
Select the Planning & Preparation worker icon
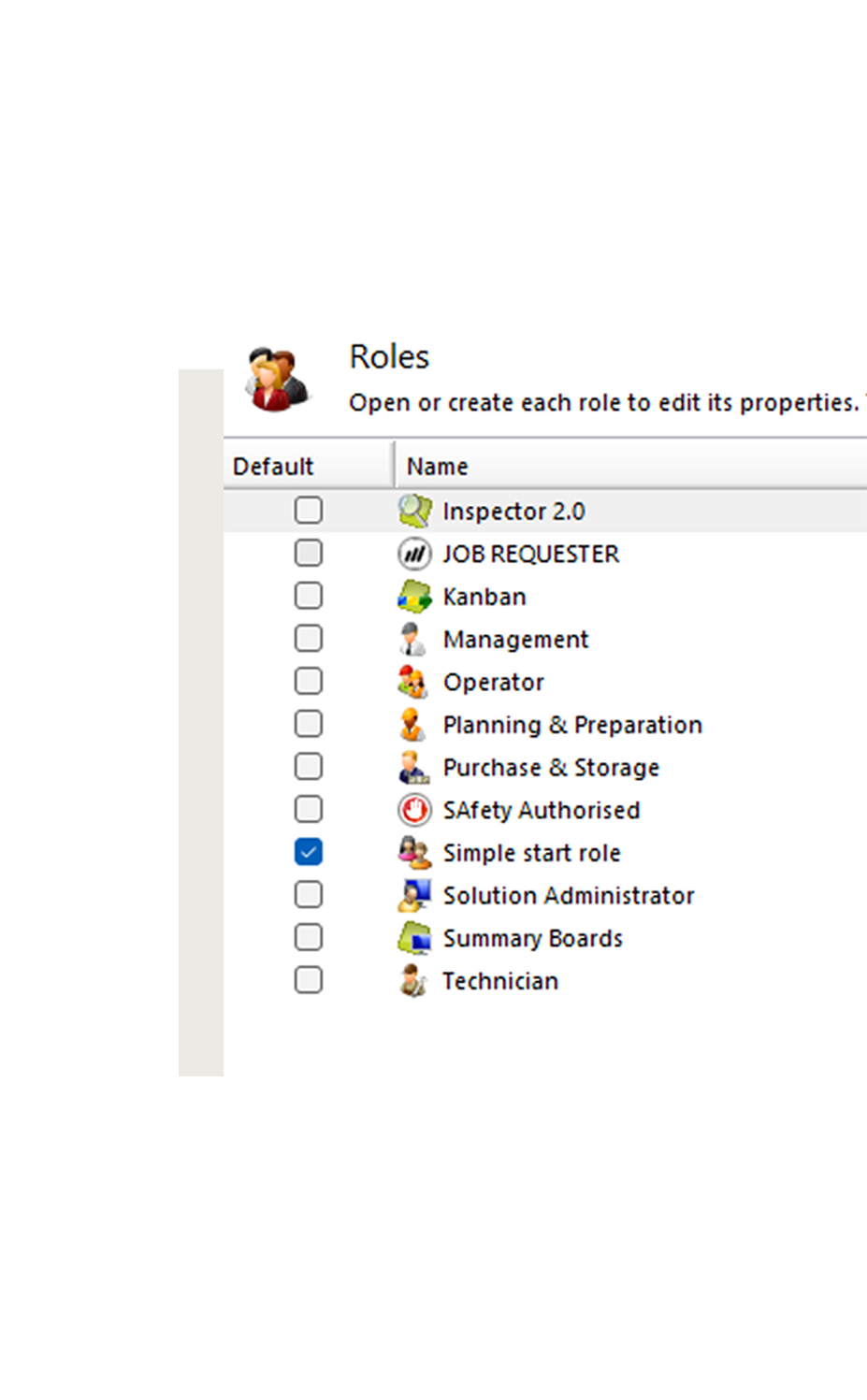[x=414, y=724]
